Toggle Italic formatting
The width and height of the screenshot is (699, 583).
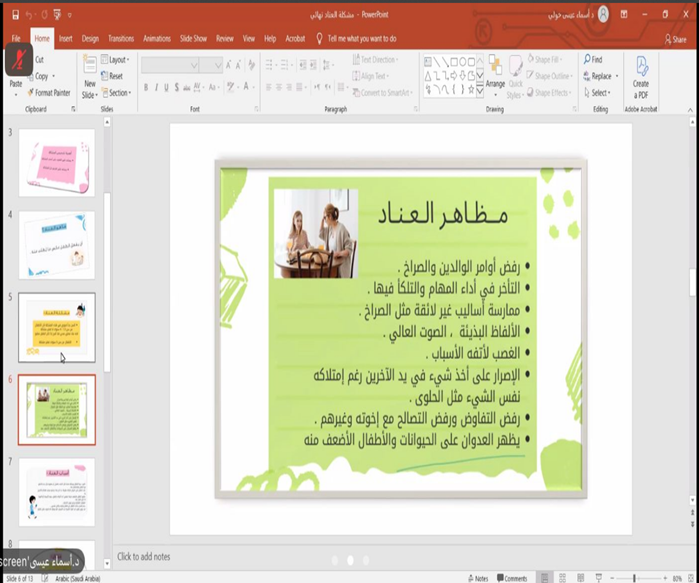click(x=156, y=88)
